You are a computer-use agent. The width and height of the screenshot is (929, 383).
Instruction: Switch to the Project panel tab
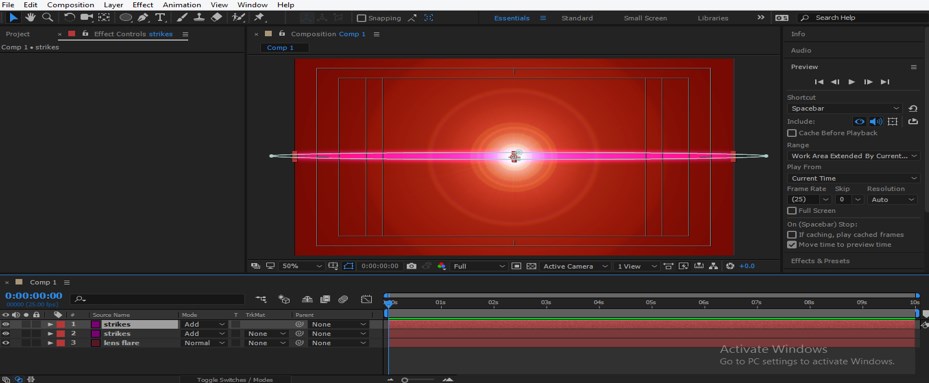[18, 34]
